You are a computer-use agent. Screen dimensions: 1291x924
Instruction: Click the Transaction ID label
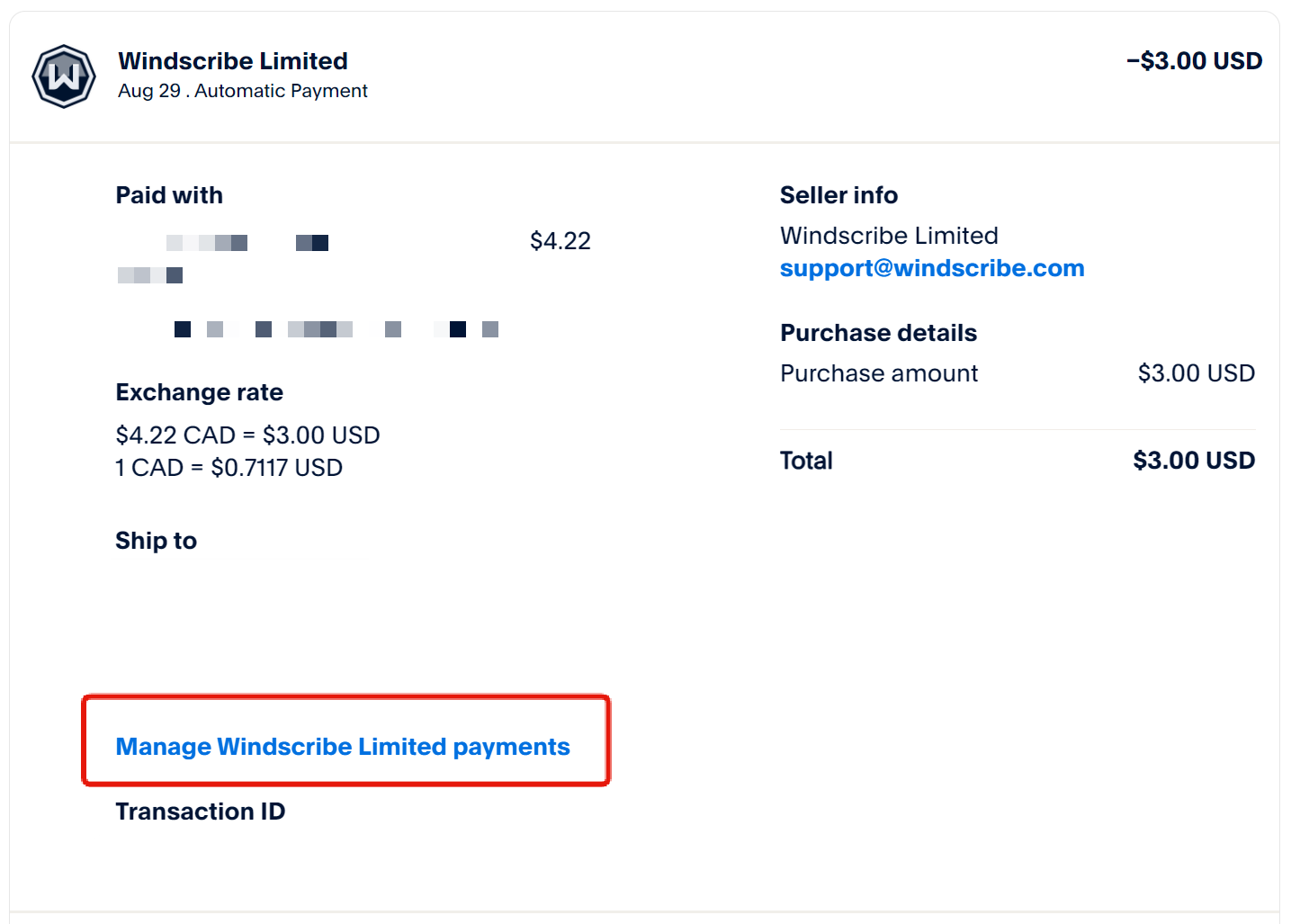pyautogui.click(x=200, y=812)
